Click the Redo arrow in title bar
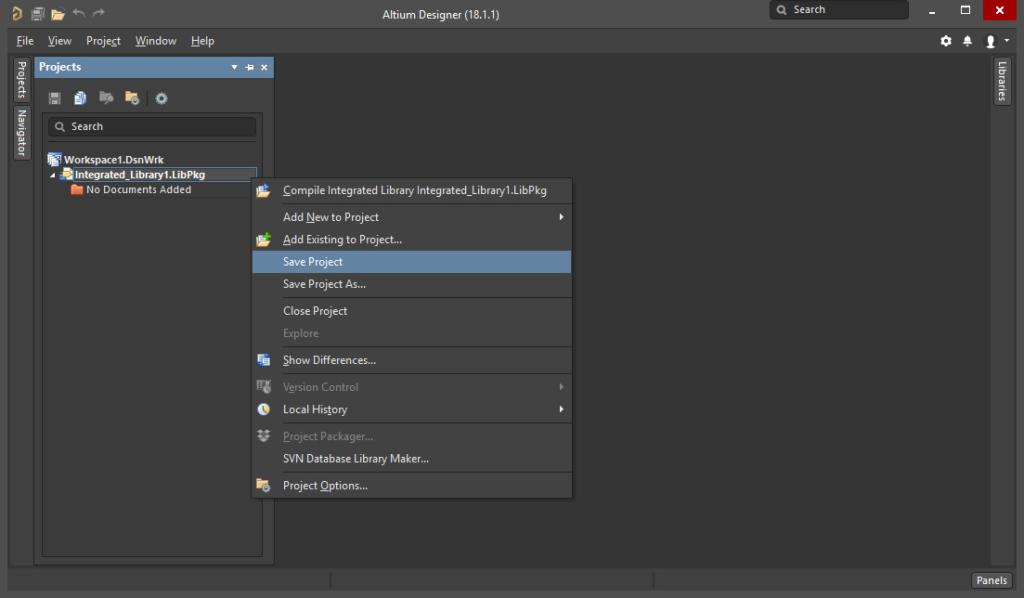The image size is (1024, 598). (99, 13)
